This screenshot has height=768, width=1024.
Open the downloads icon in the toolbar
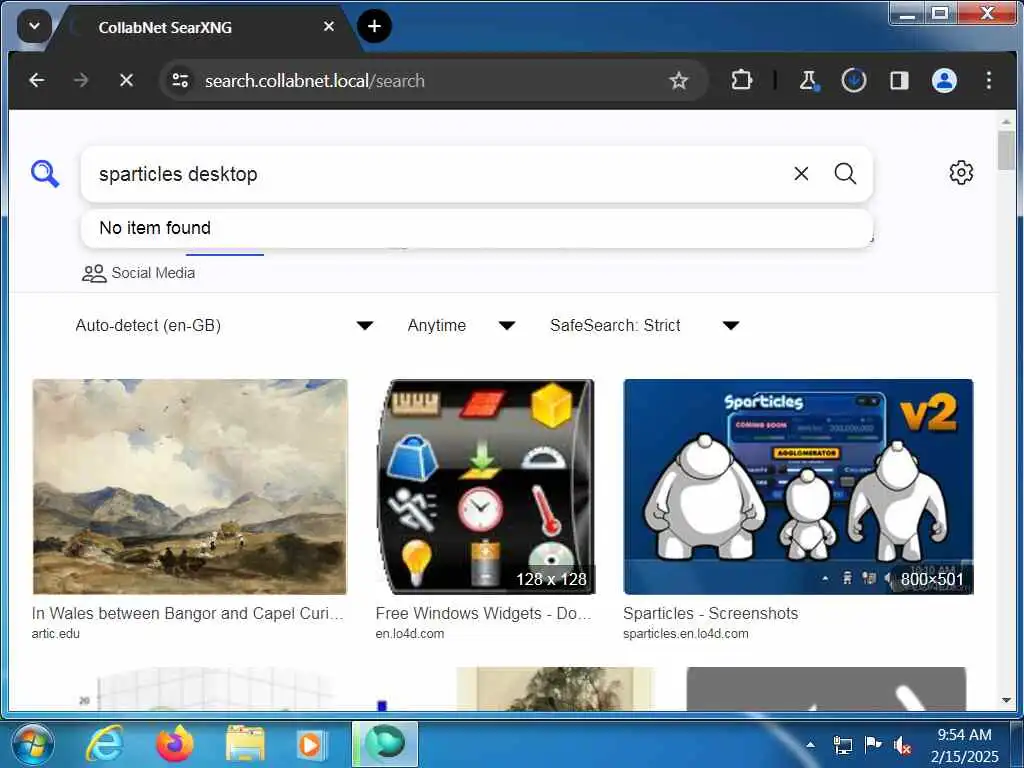click(x=854, y=80)
